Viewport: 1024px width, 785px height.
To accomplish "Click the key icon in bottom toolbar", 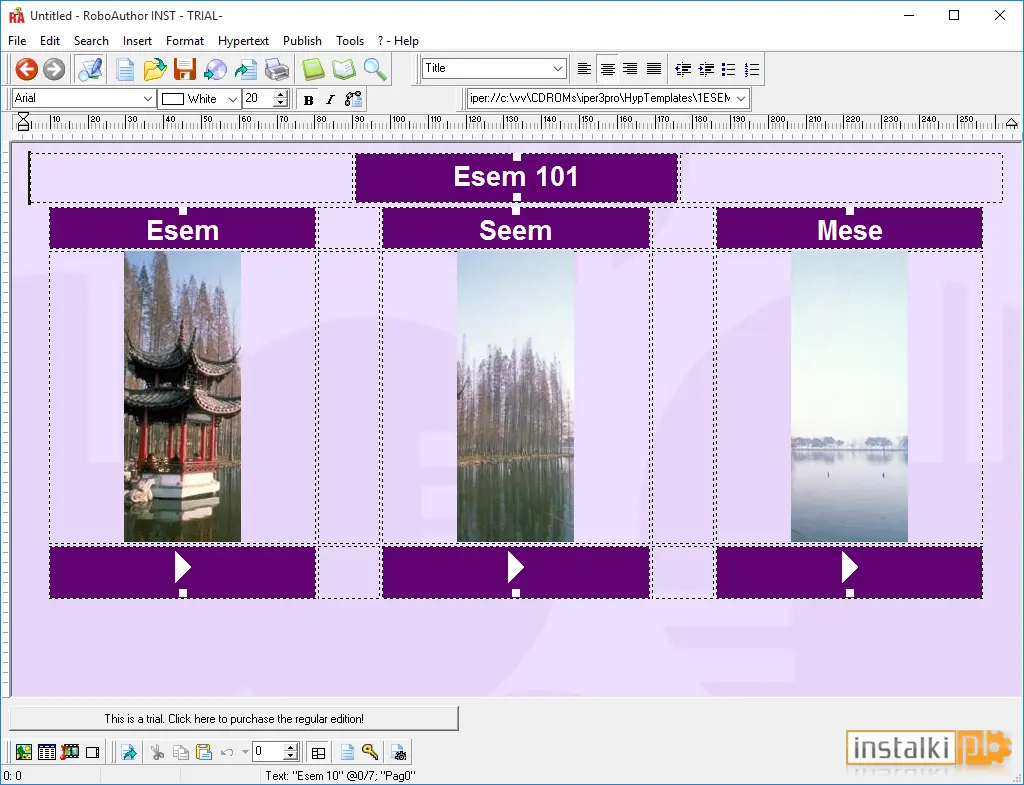I will click(370, 752).
